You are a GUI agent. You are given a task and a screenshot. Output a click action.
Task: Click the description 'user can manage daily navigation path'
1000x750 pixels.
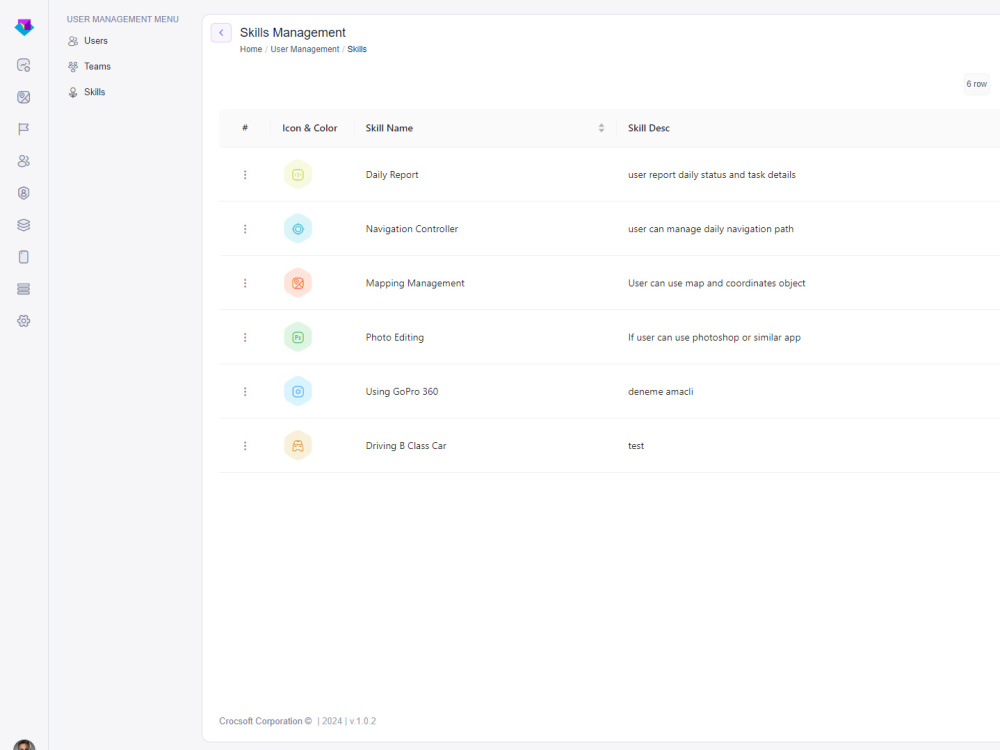tap(710, 229)
